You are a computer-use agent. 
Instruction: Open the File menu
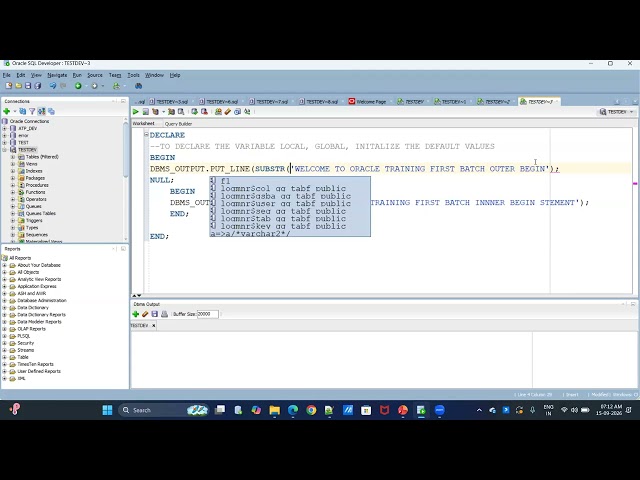pyautogui.click(x=7, y=75)
